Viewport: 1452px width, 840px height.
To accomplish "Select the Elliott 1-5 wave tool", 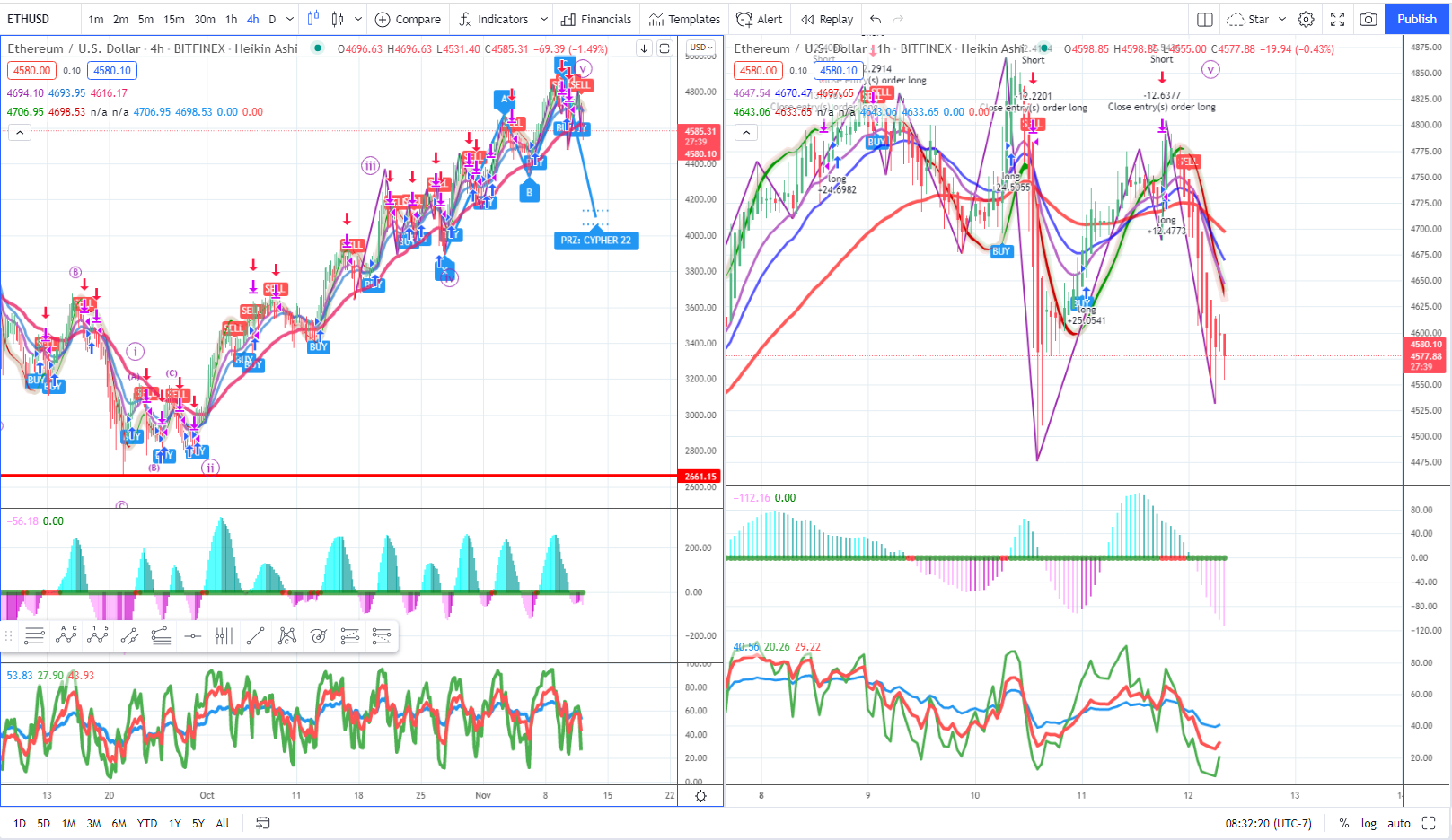I will (98, 636).
